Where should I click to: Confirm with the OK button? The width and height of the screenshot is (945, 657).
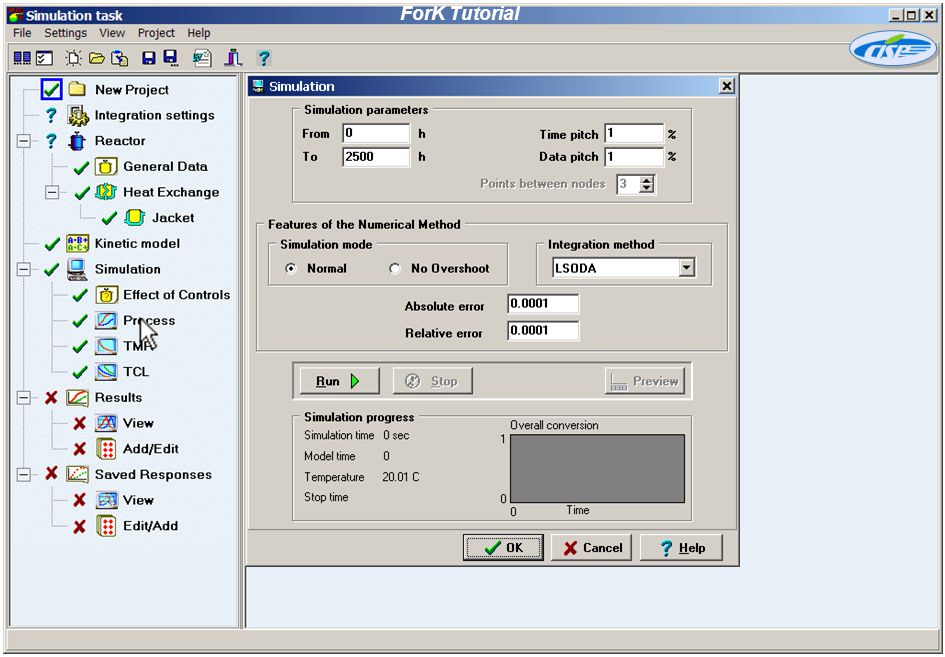click(503, 548)
